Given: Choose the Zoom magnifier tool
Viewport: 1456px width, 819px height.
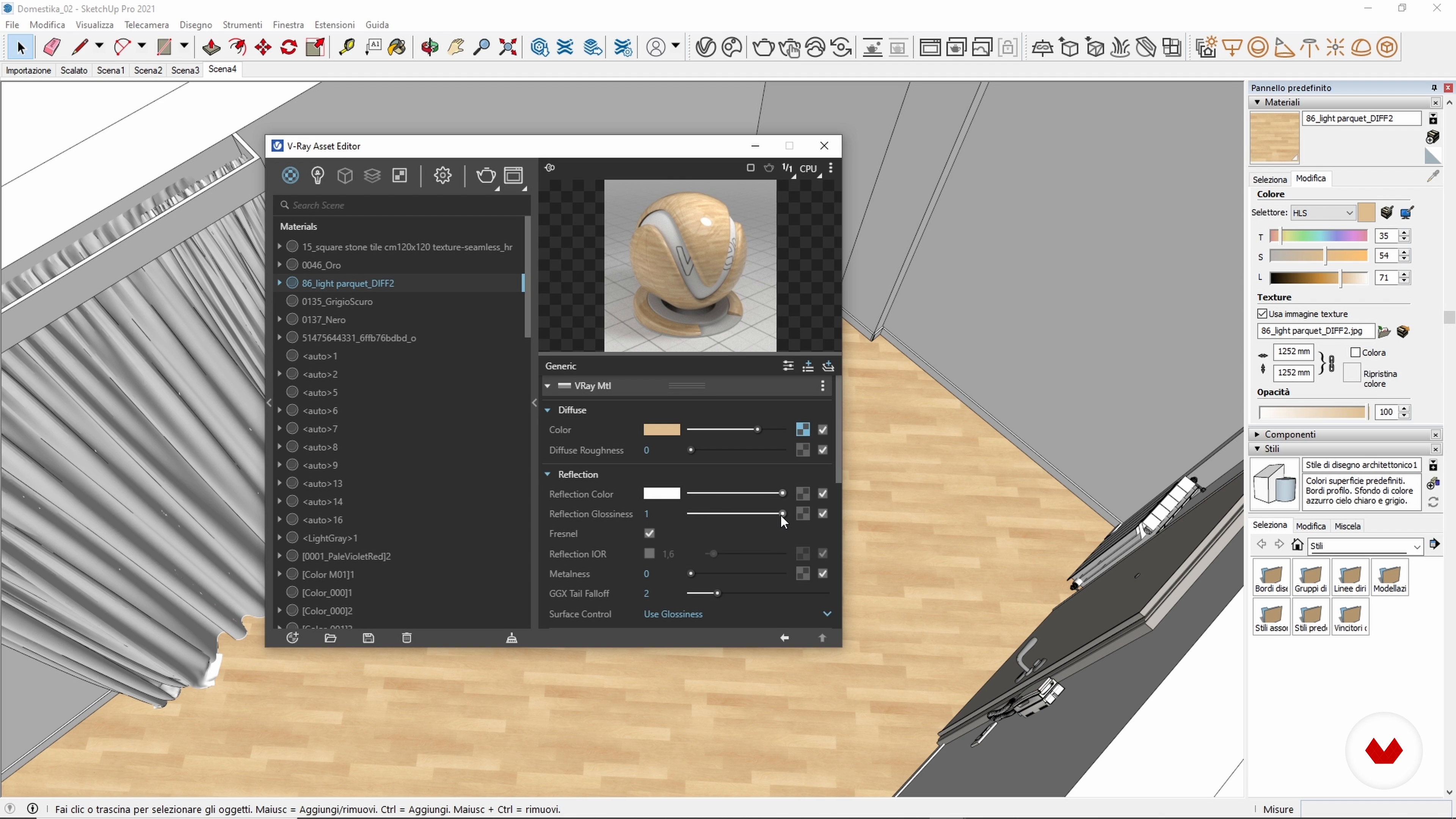Looking at the screenshot, I should click(x=482, y=47).
